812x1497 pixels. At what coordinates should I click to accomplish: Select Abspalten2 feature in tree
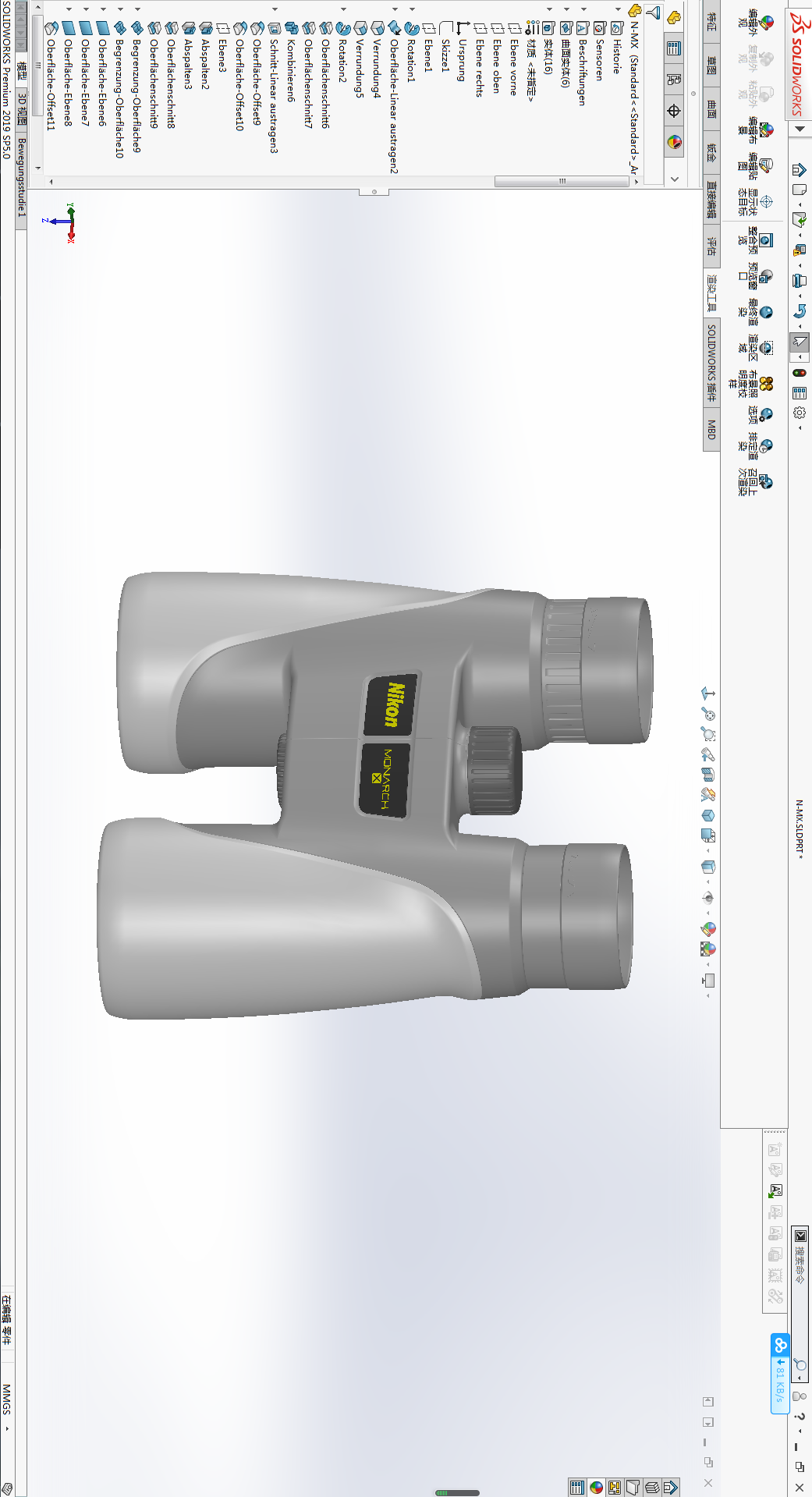204,55
